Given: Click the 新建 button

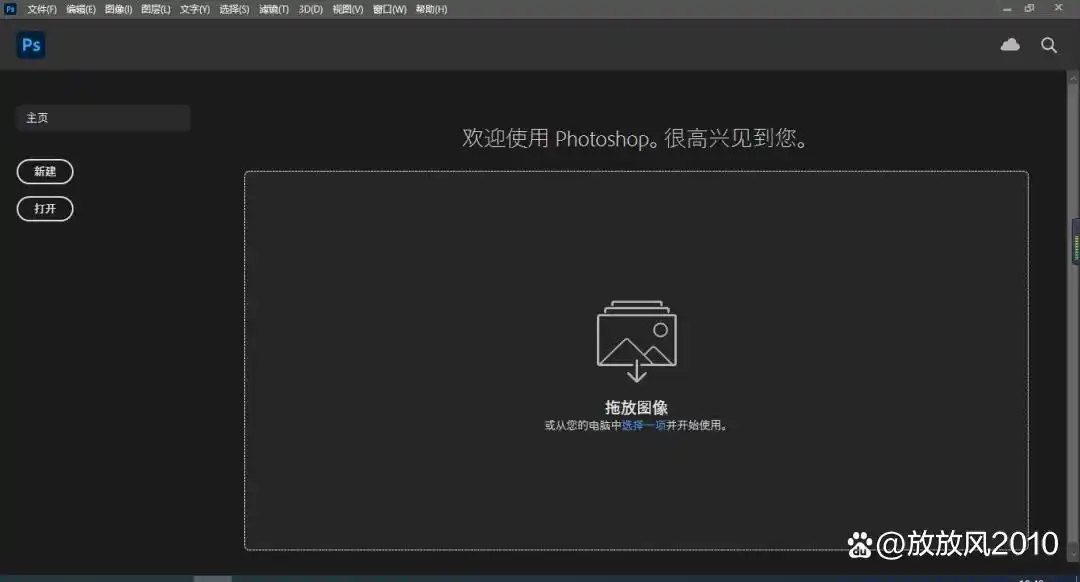Looking at the screenshot, I should pyautogui.click(x=45, y=172).
